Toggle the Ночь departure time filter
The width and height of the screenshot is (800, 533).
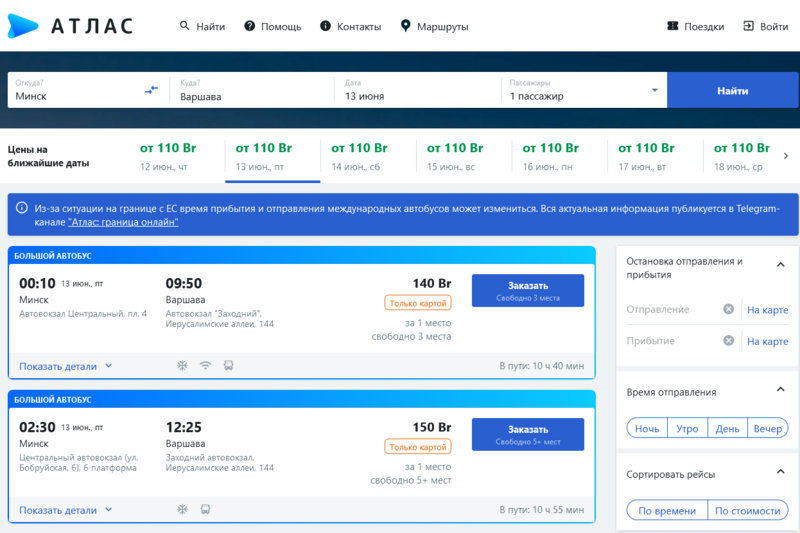[647, 428]
